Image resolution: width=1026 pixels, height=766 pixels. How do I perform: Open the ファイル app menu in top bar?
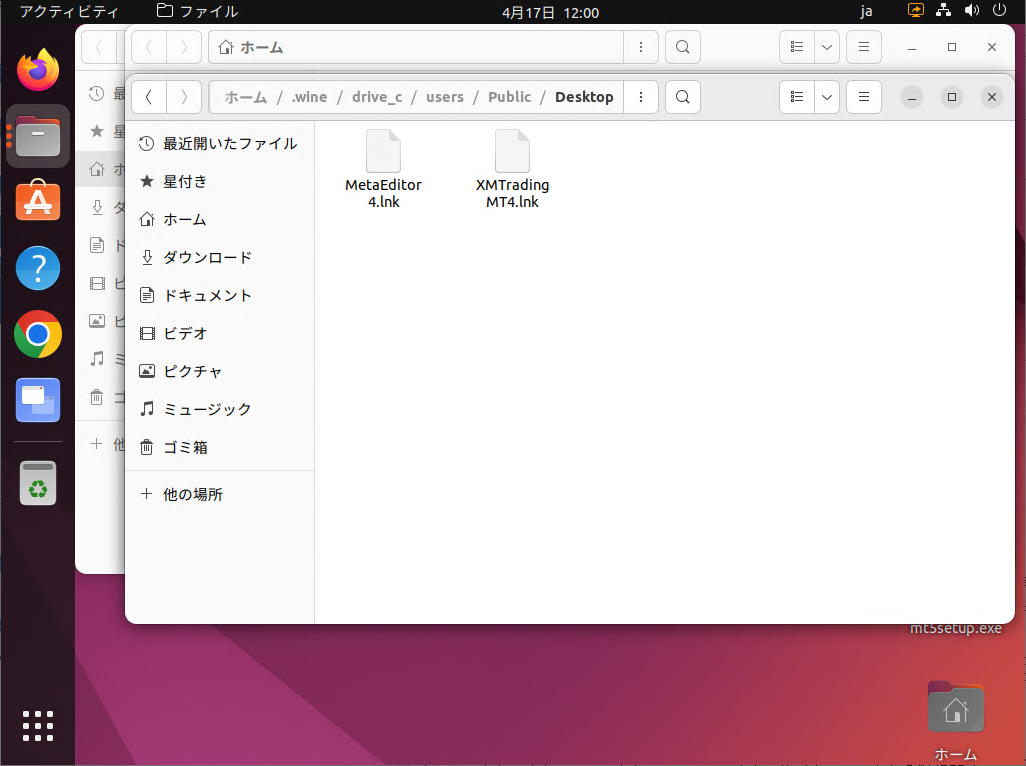click(198, 12)
